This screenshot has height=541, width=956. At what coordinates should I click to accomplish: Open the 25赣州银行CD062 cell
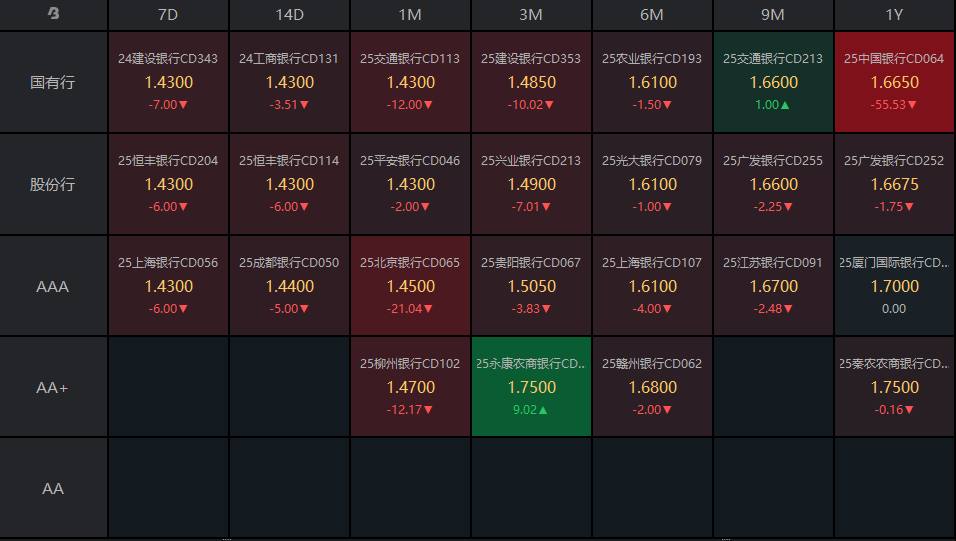coord(652,387)
